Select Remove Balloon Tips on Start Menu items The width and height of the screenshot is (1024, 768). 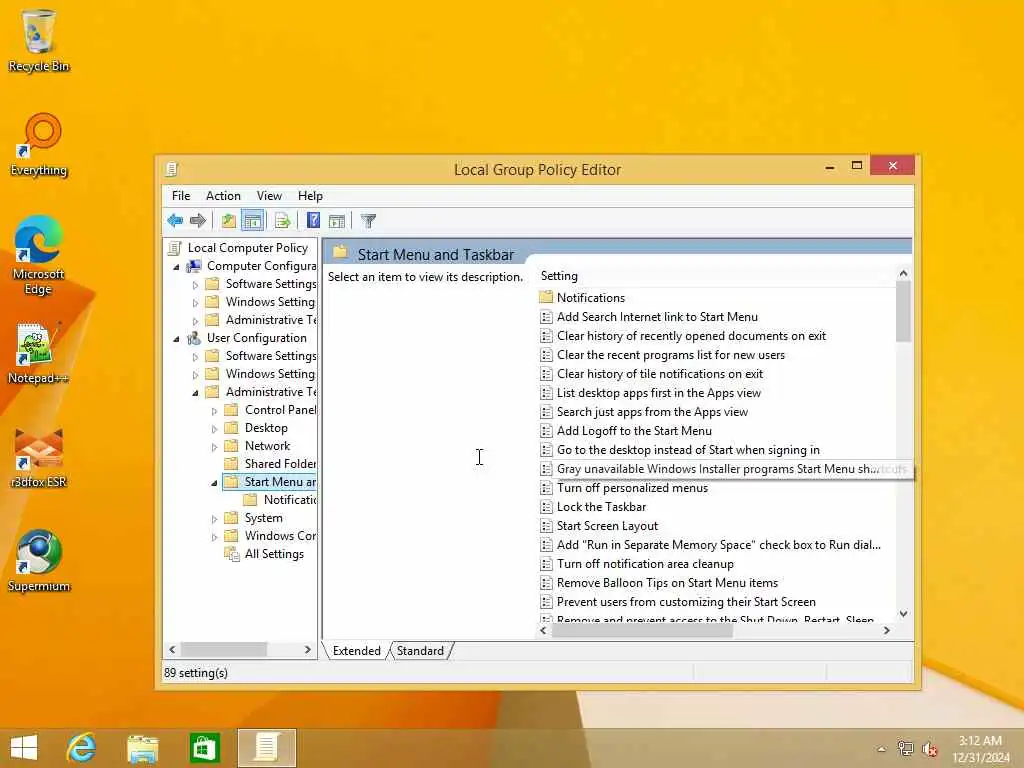tap(667, 583)
